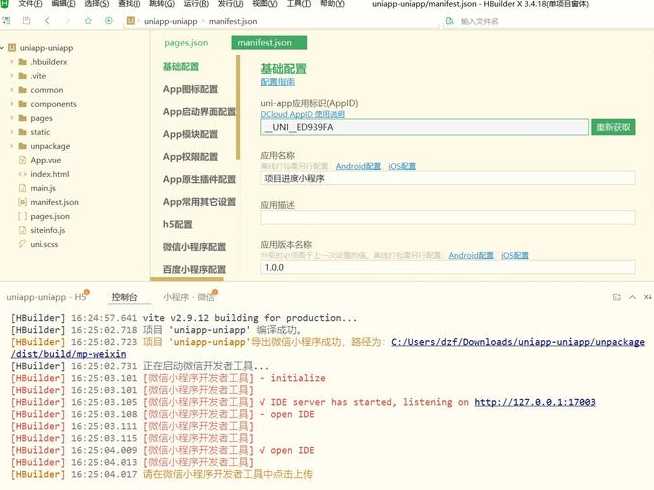Select App模块配置 in the manifest sidebar
Image resolution: width=654 pixels, height=490 pixels.
(190, 134)
